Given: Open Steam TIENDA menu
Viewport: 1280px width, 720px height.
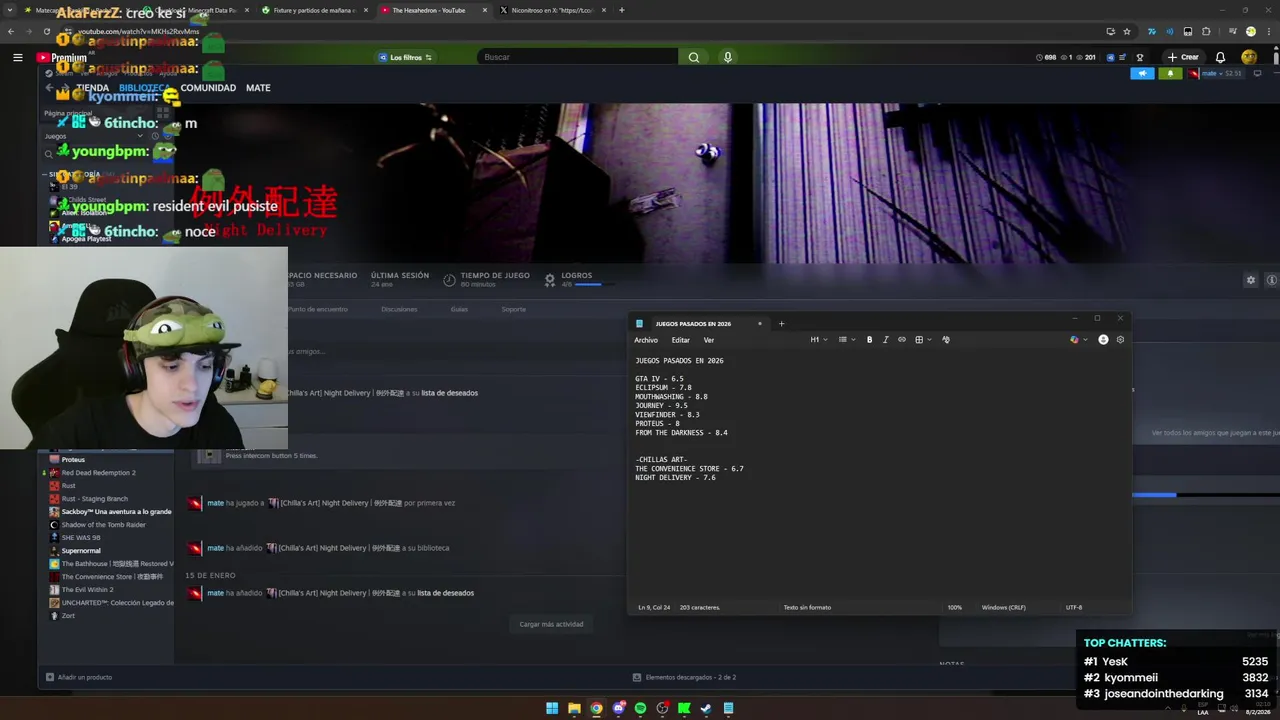Looking at the screenshot, I should (92, 88).
